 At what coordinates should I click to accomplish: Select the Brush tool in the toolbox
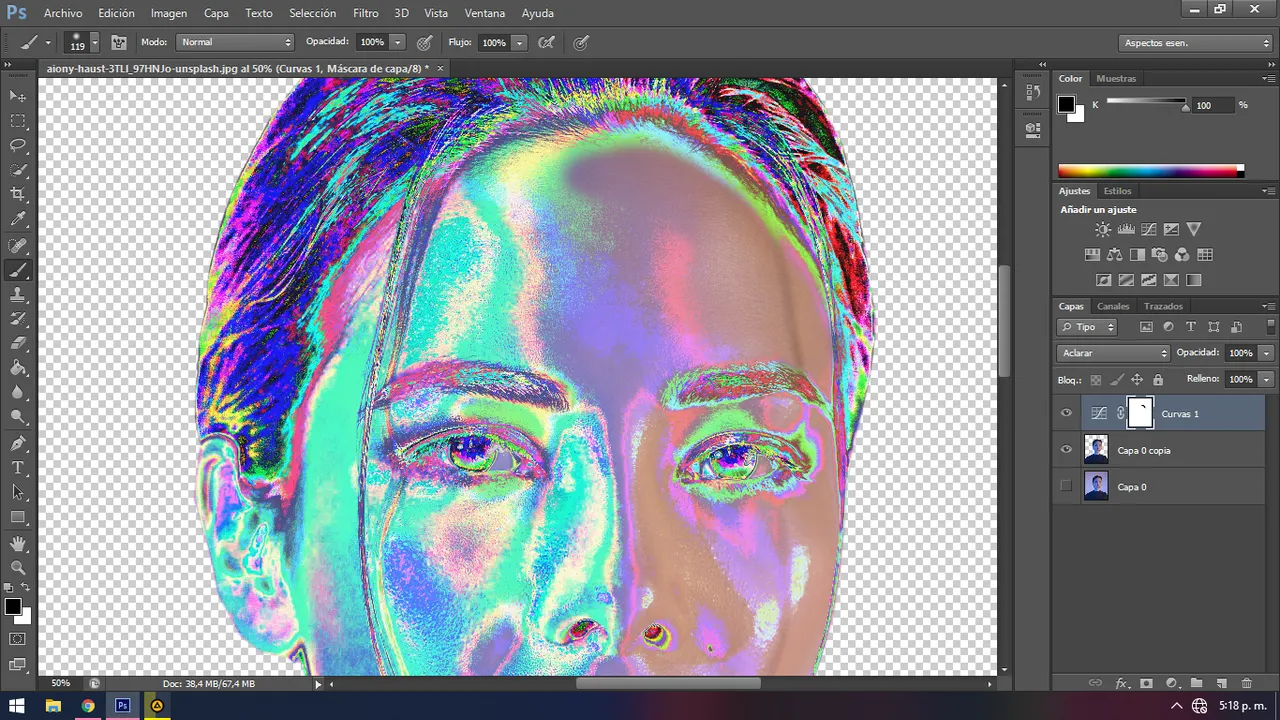(x=18, y=271)
